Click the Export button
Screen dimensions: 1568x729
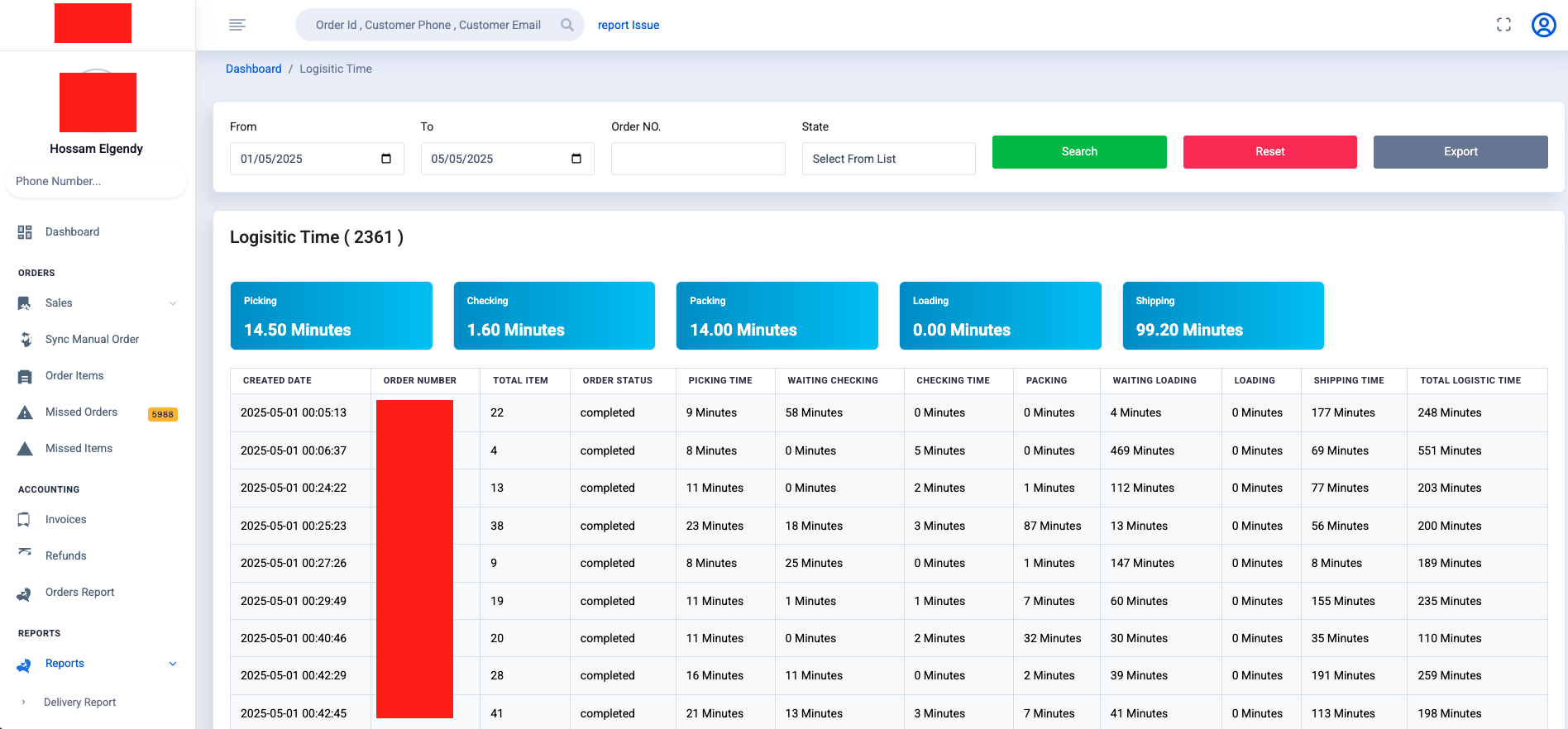[1460, 152]
